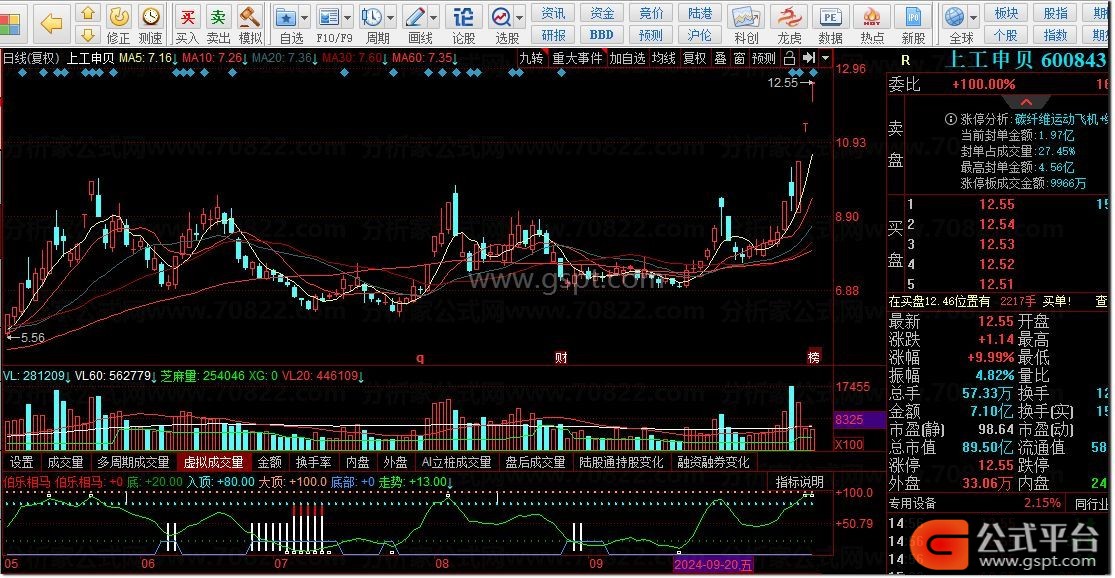Viewport: 1115px width, 578px height.
Task: Click the red 买入 buy icon
Action: pos(187,24)
